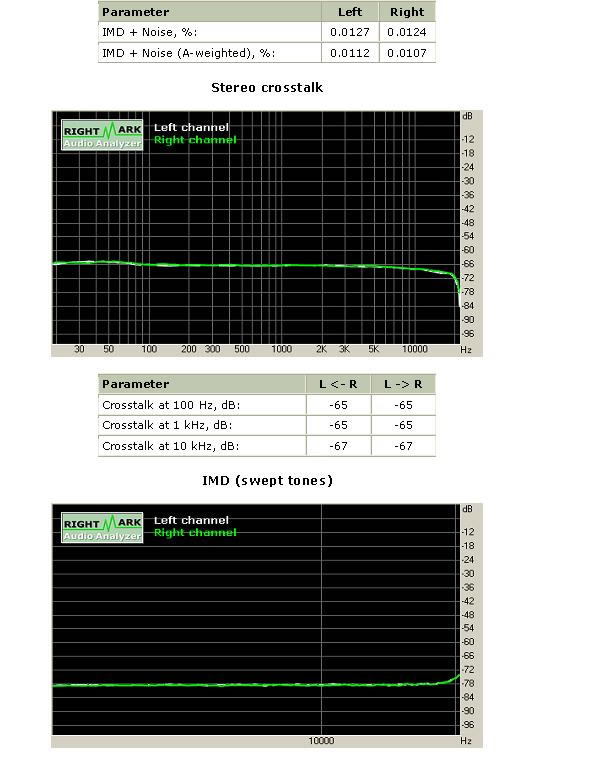This screenshot has width=604, height=763.
Task: Select the IMD + Noise (A-weighted) row label
Action: coord(189,52)
